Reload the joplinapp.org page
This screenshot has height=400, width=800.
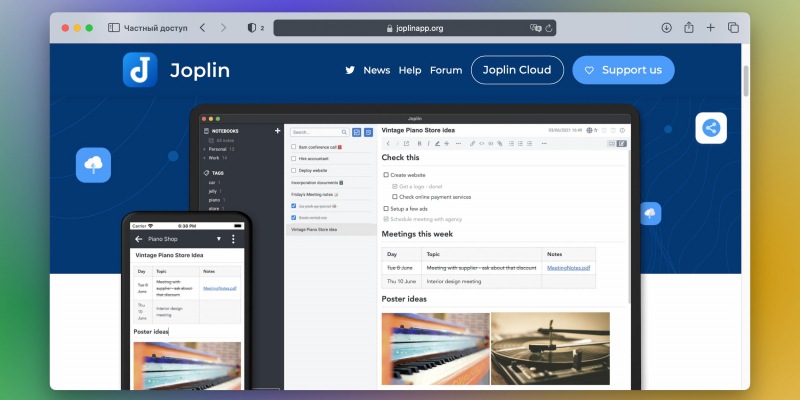pos(549,28)
